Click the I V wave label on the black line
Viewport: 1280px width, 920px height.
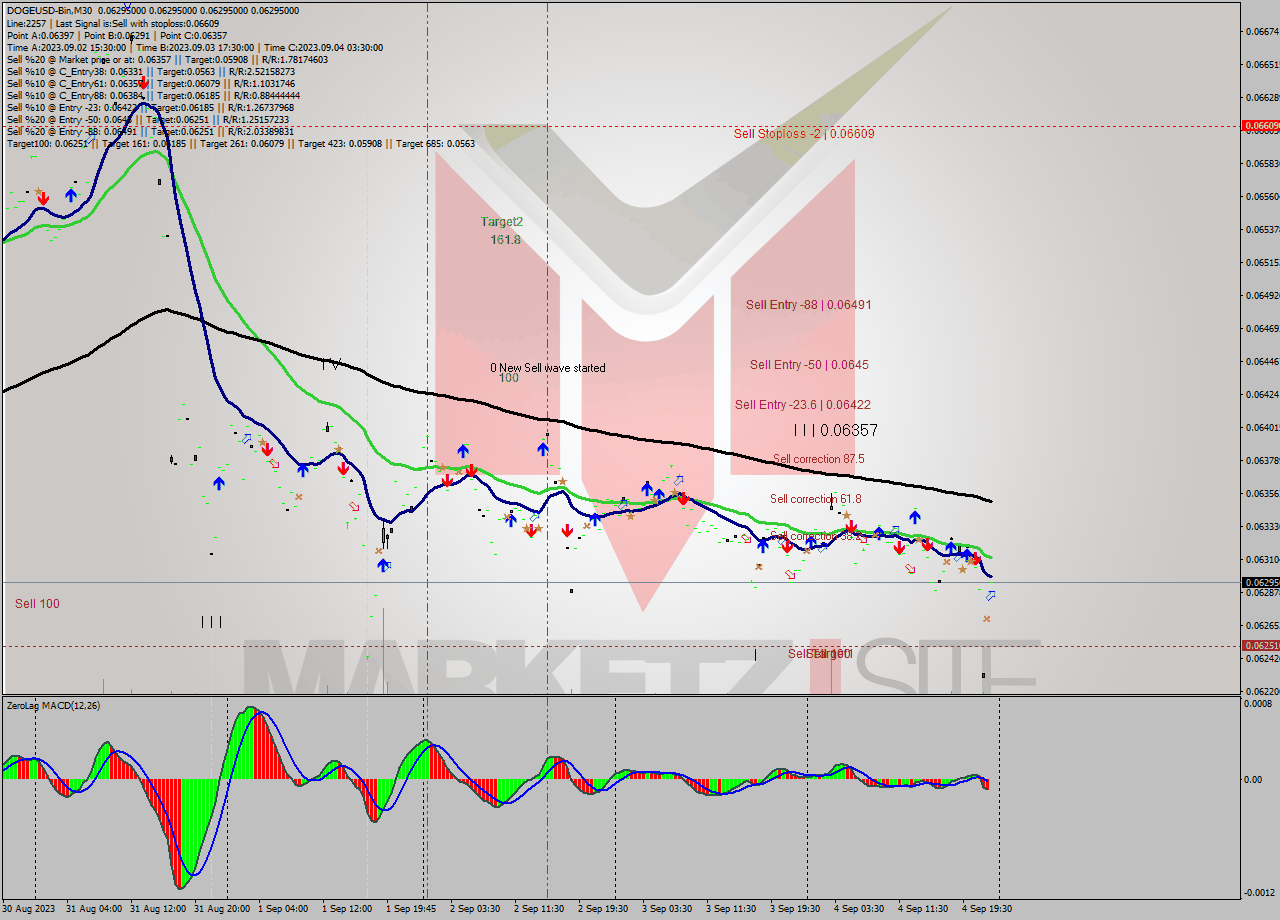click(331, 364)
